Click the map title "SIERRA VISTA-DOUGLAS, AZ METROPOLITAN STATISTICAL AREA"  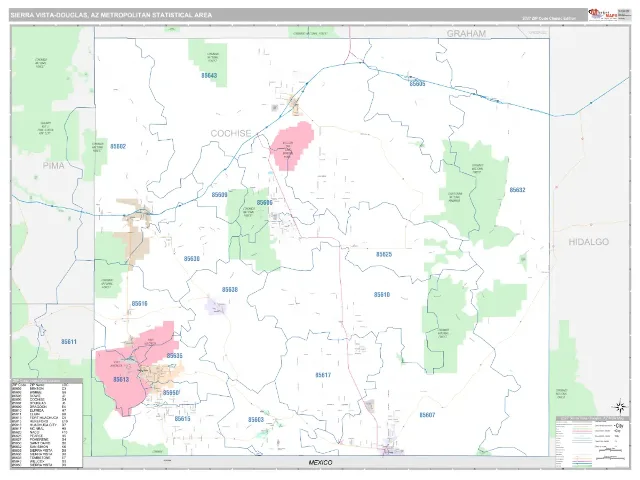pyautogui.click(x=111, y=15)
